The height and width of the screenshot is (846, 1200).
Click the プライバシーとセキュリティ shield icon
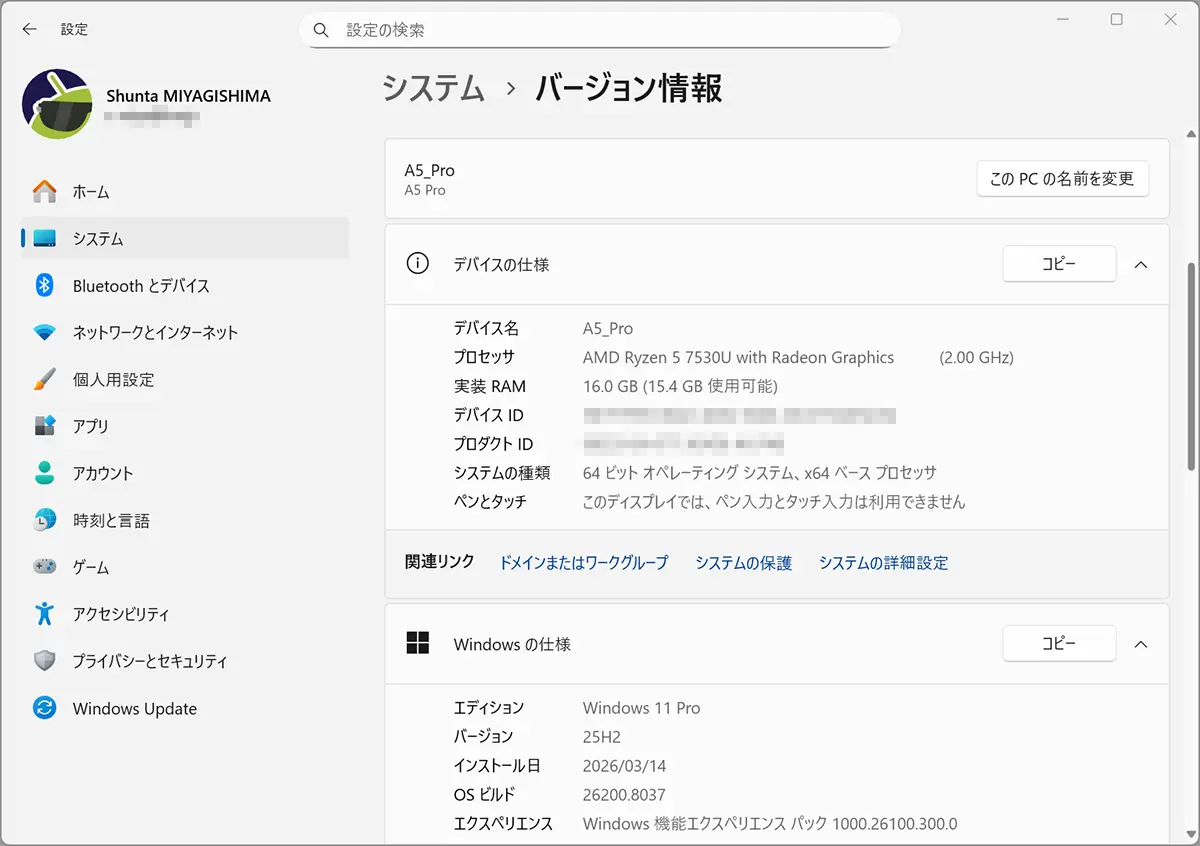[x=45, y=661]
